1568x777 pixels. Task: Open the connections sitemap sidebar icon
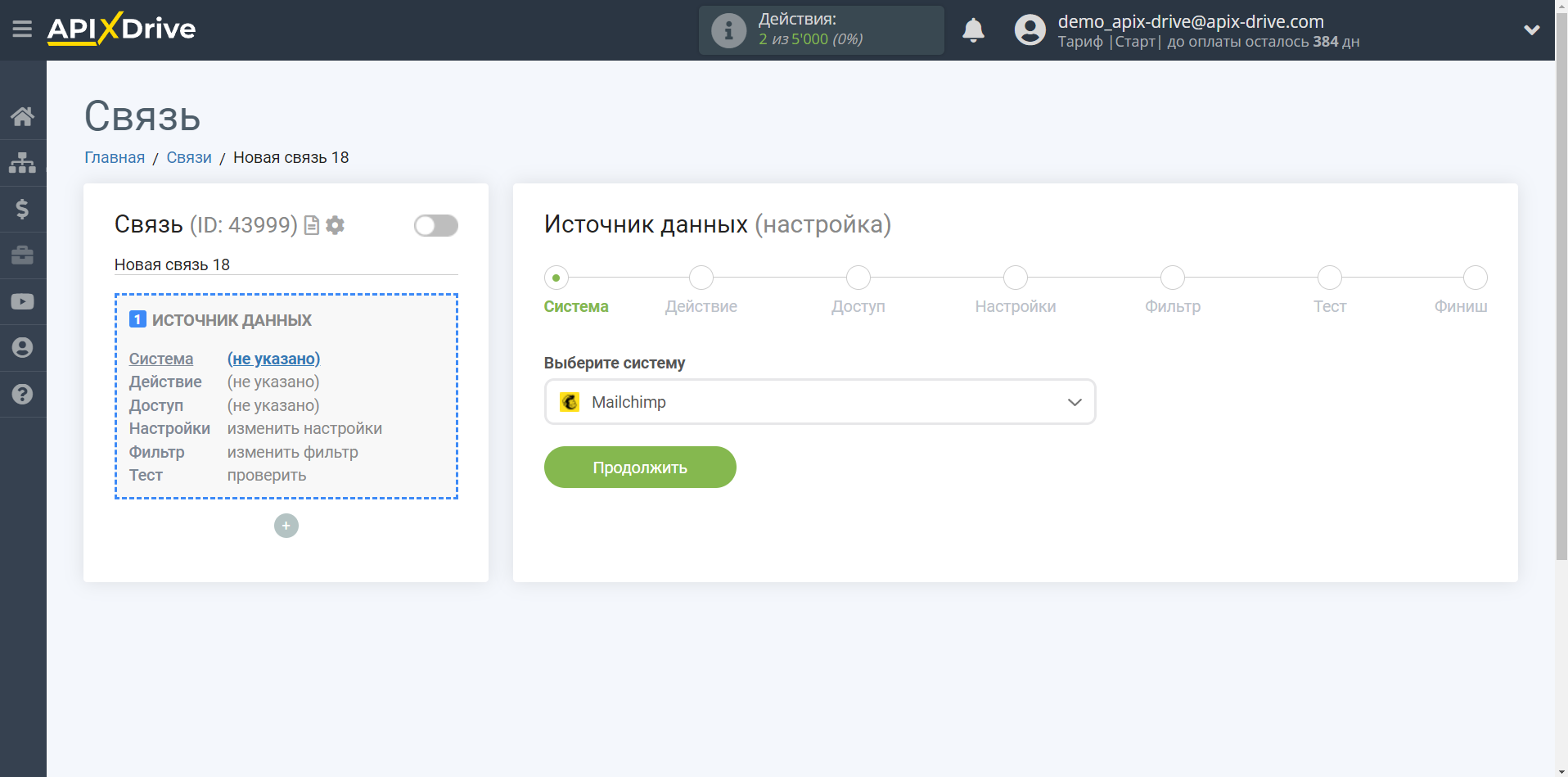tap(22, 163)
